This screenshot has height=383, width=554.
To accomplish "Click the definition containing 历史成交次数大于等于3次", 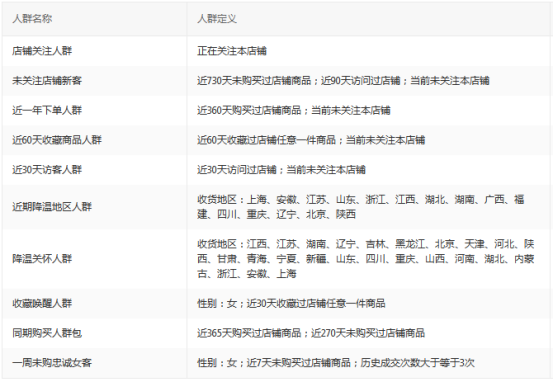I will [336, 363].
